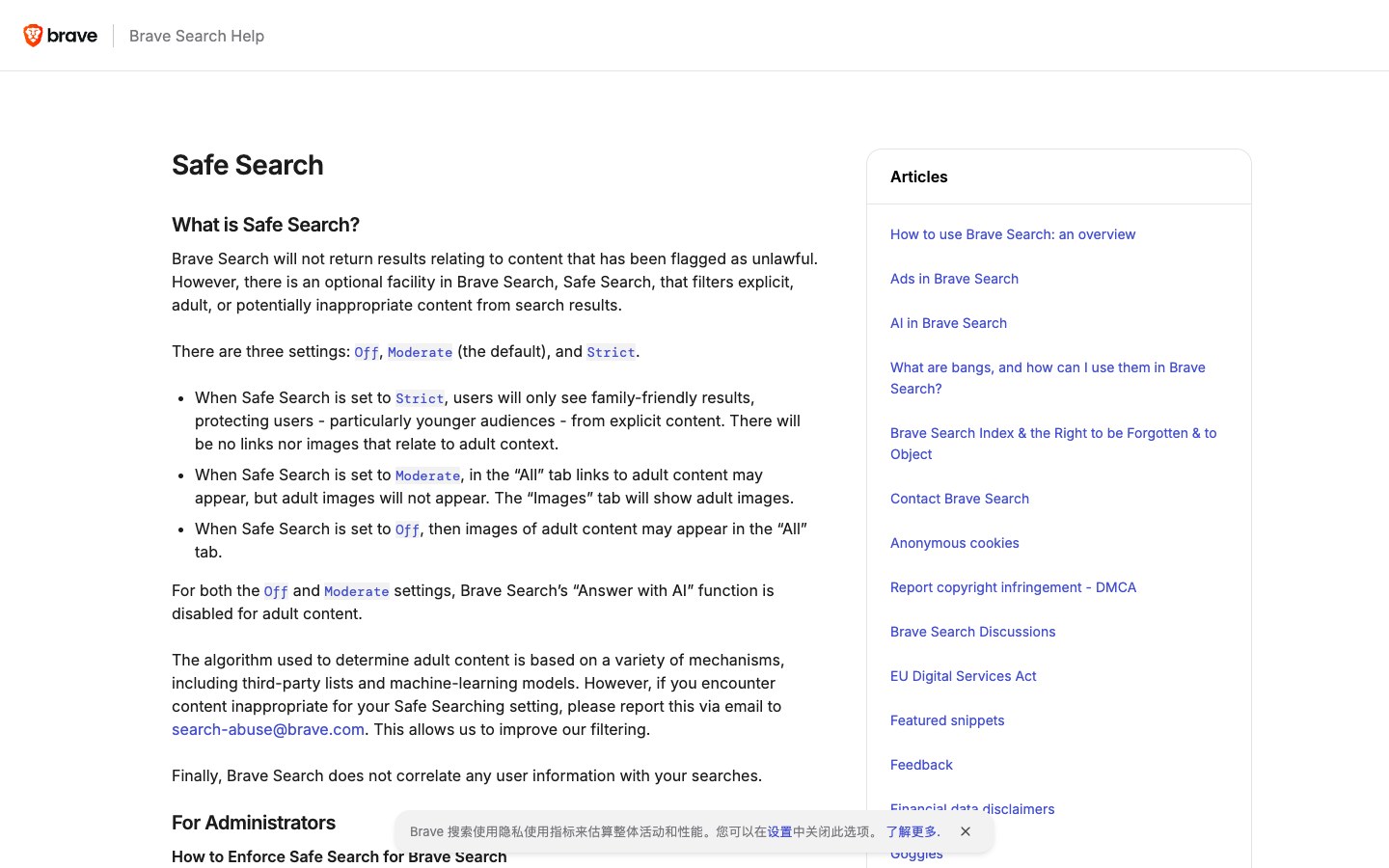The height and width of the screenshot is (868, 1389).
Task: Click the 'Strict' code label in the first bullet
Action: 420,398
